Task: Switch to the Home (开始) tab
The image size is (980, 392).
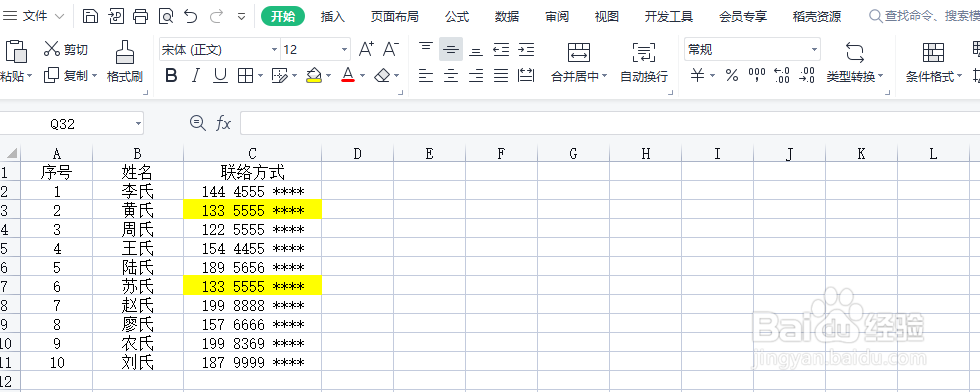Action: pyautogui.click(x=283, y=16)
